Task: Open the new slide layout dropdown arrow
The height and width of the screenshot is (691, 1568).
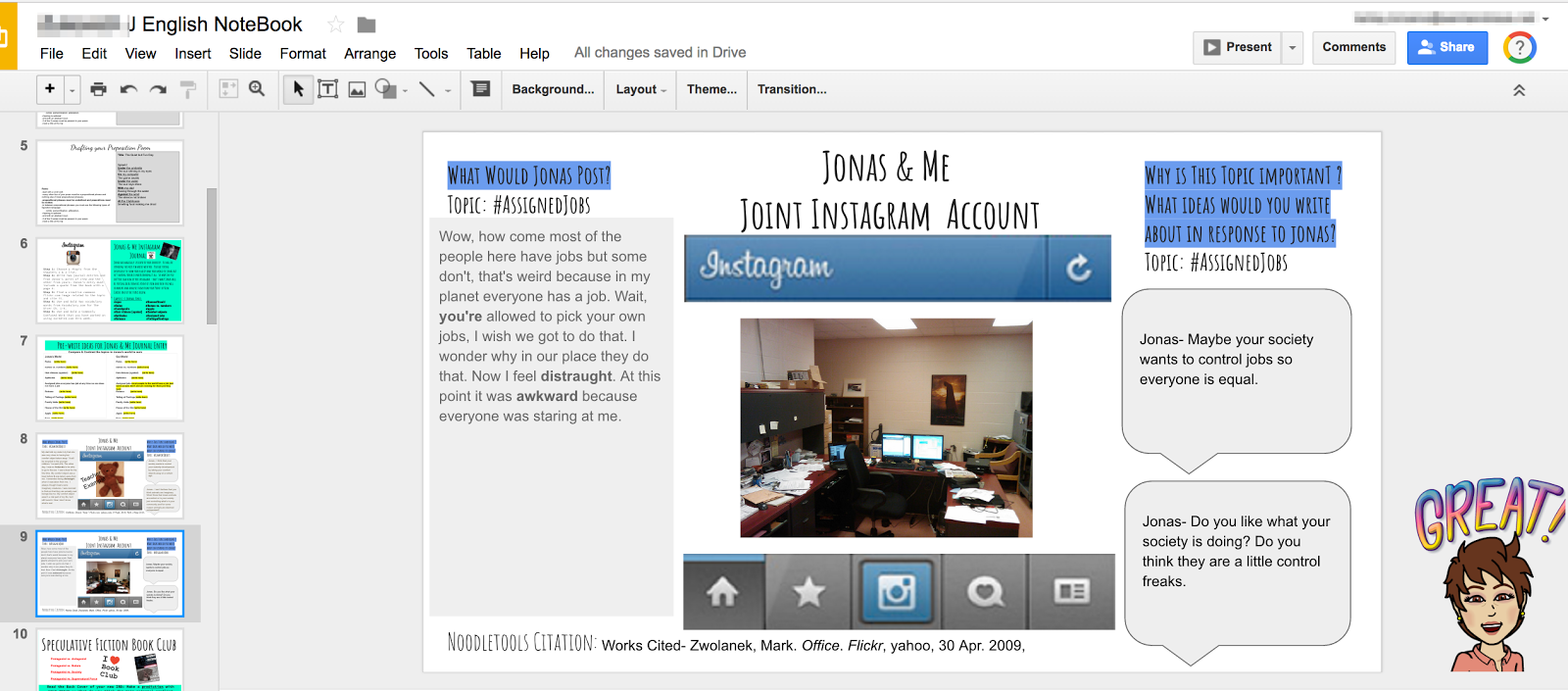Action: 73,90
